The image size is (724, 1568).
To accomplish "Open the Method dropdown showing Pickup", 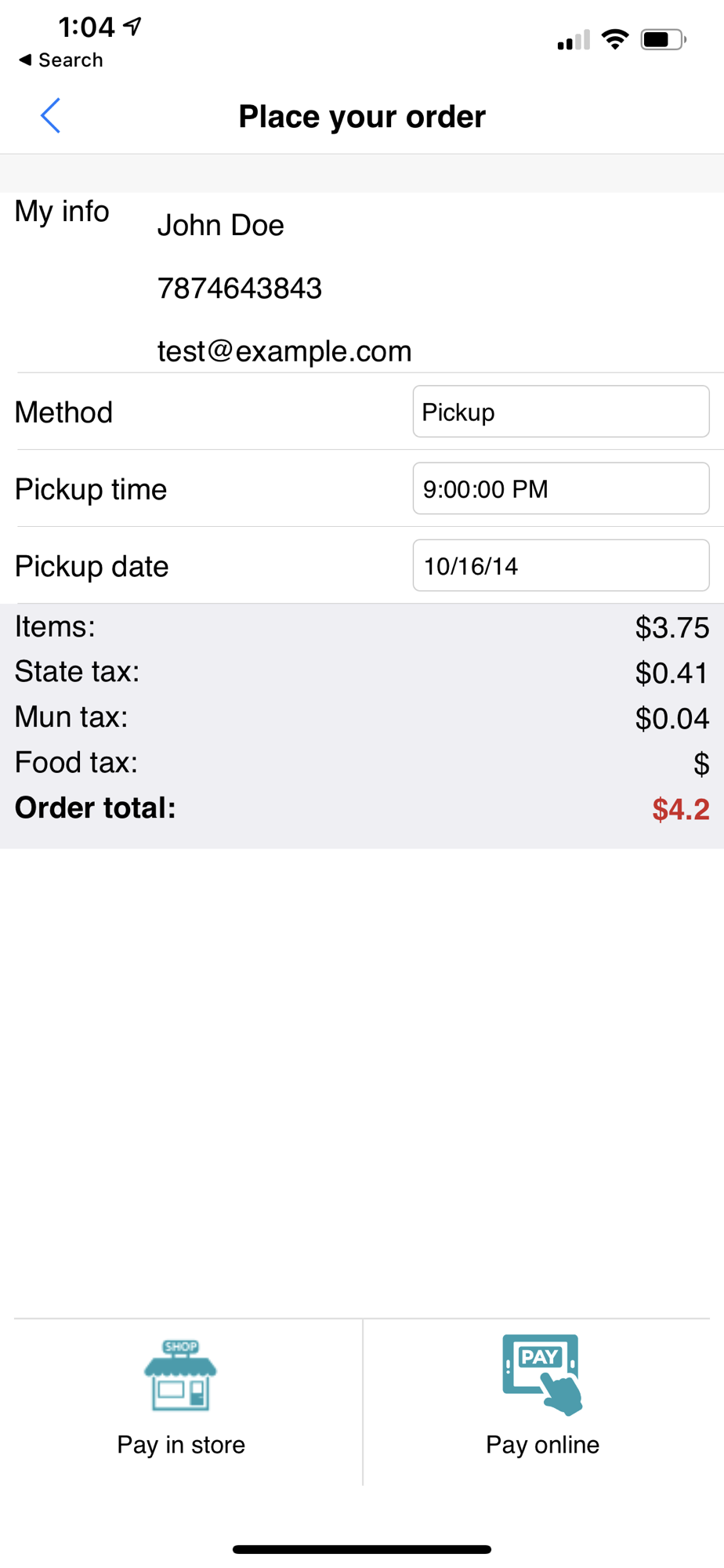I will [560, 412].
